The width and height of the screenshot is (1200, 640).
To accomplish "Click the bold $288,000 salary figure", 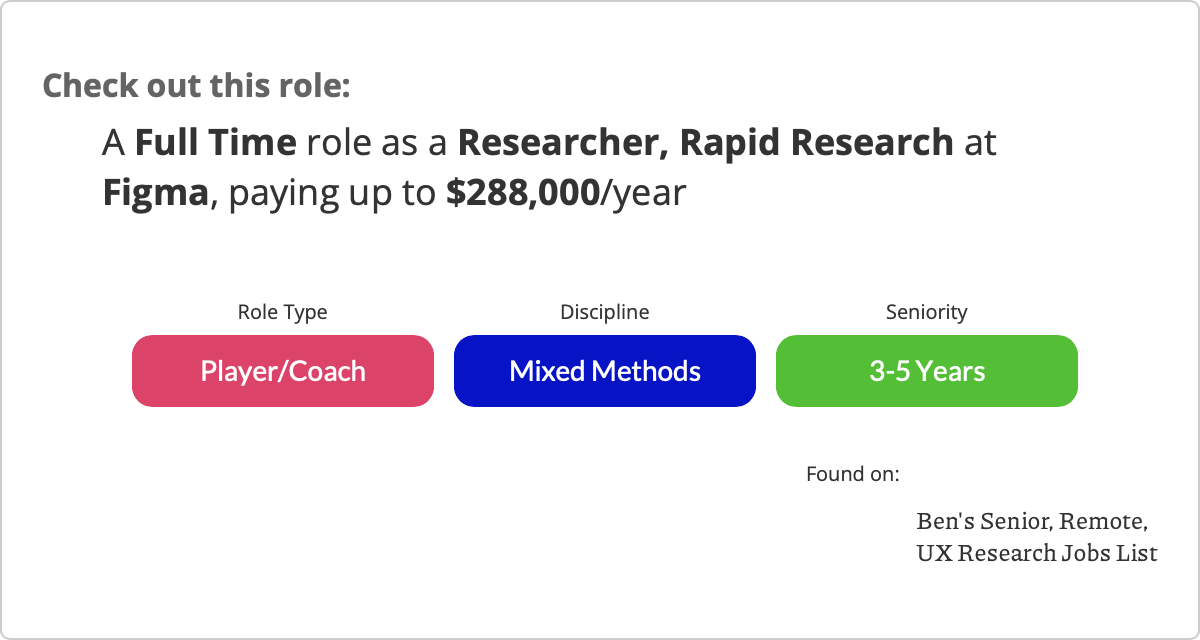I will pyautogui.click(x=522, y=193).
